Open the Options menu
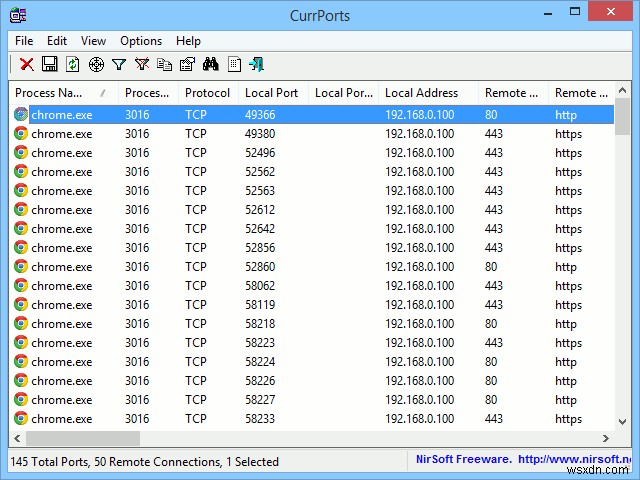The width and height of the screenshot is (640, 480). (x=141, y=41)
